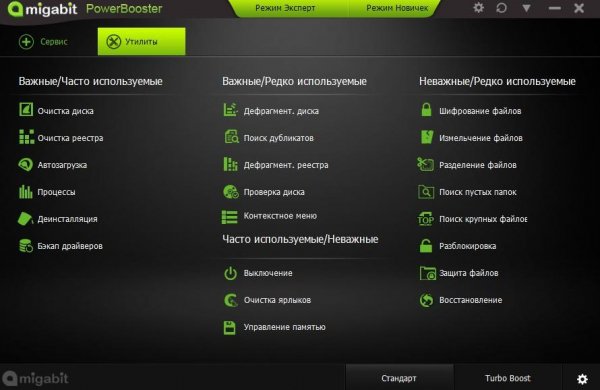Click the Очистка диска icon
The height and width of the screenshot is (390, 600).
point(26,109)
